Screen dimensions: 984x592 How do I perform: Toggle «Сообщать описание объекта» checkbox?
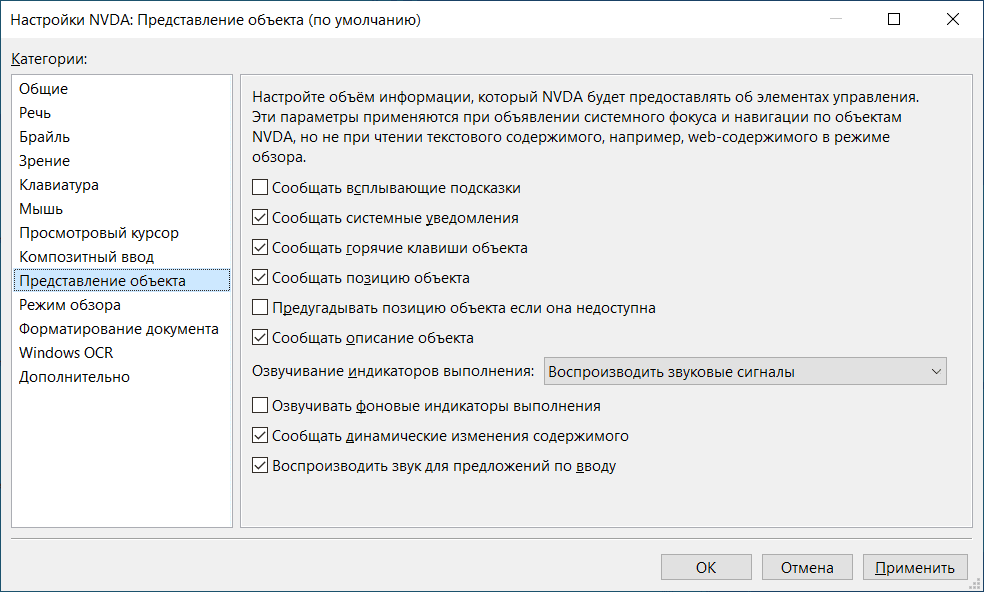261,338
